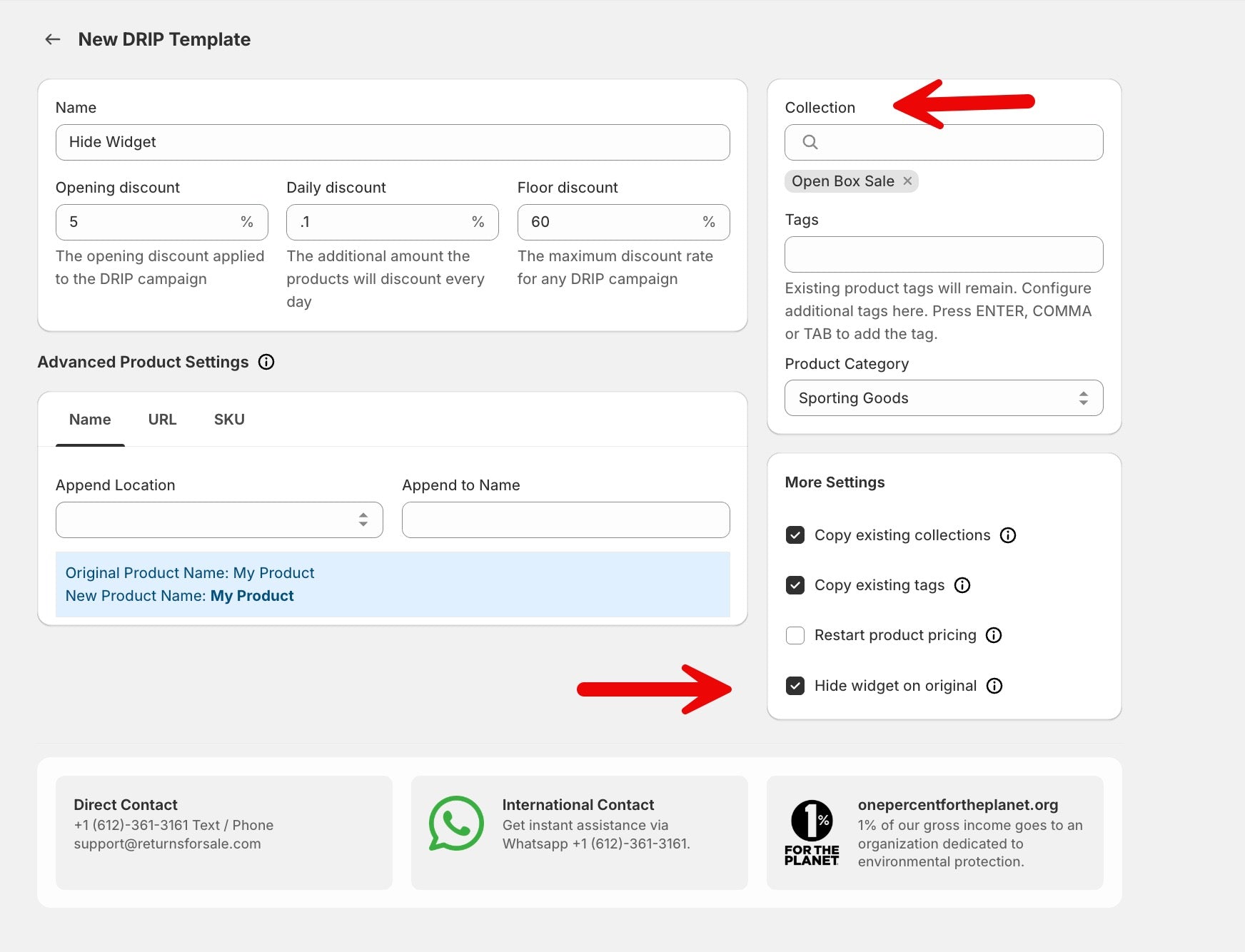Enable Restart product pricing checkbox
Viewport: 1245px width, 952px height.
pyautogui.click(x=795, y=635)
